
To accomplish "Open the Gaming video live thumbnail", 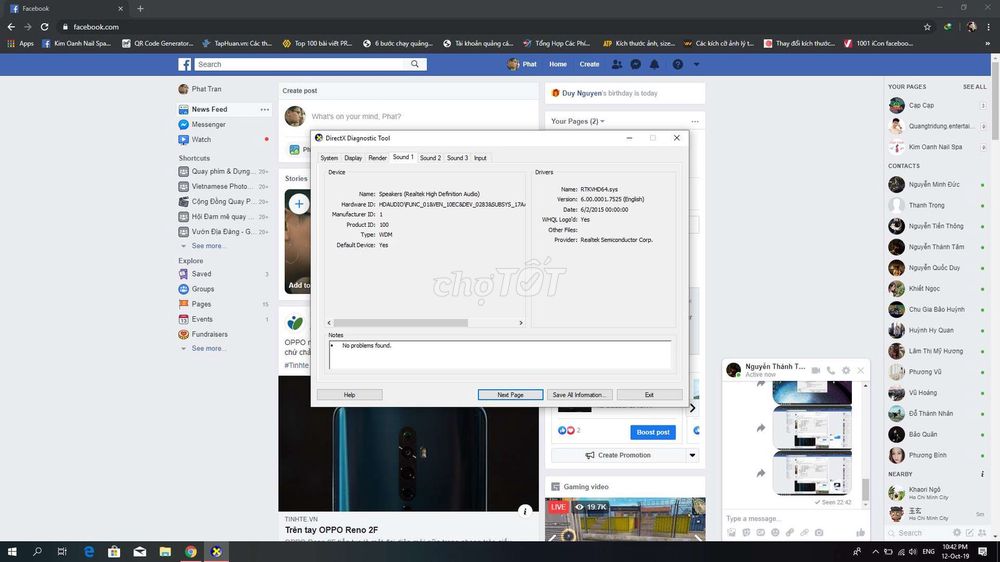I will pos(625,519).
